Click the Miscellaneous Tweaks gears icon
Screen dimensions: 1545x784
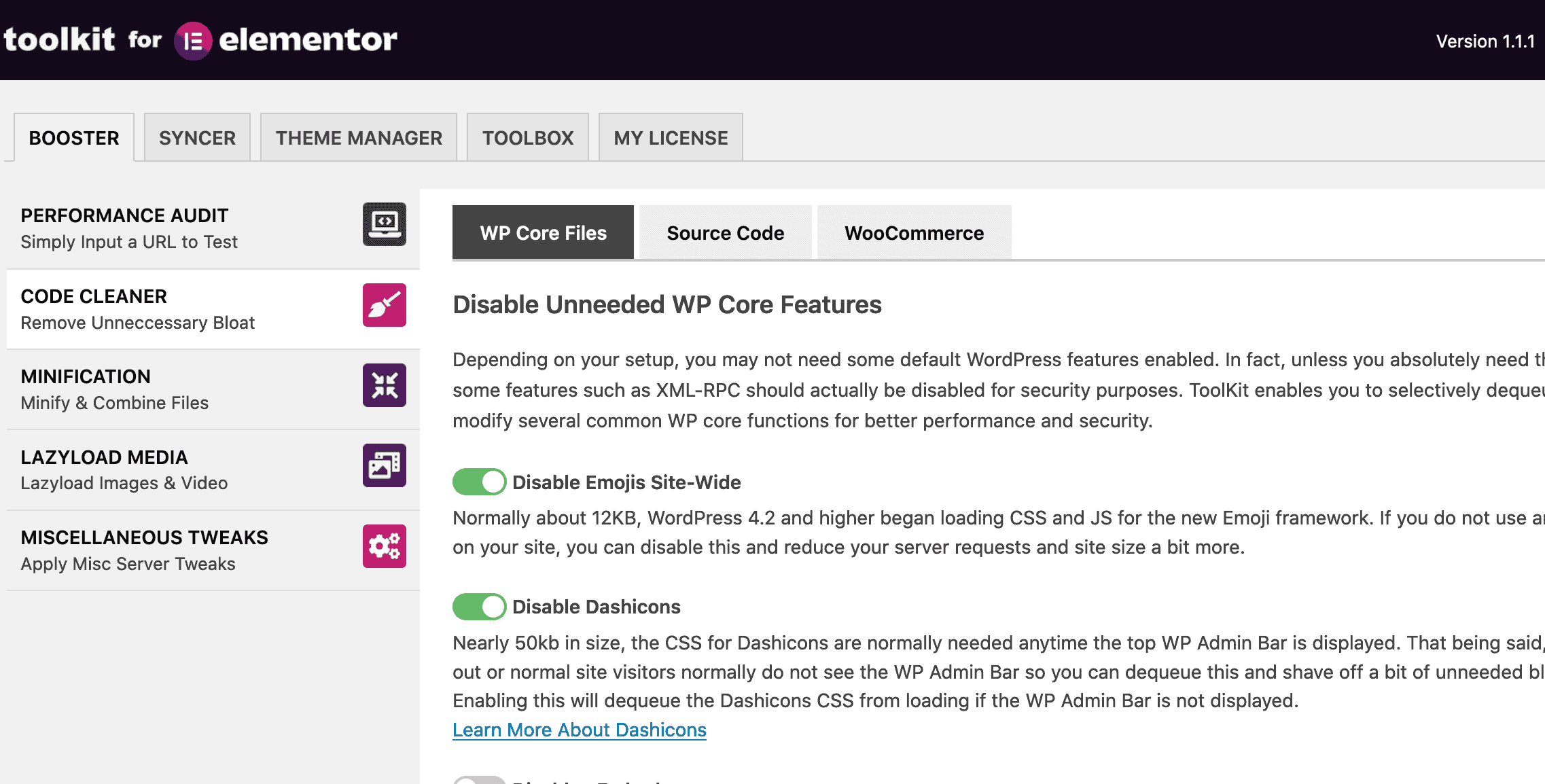click(x=384, y=546)
